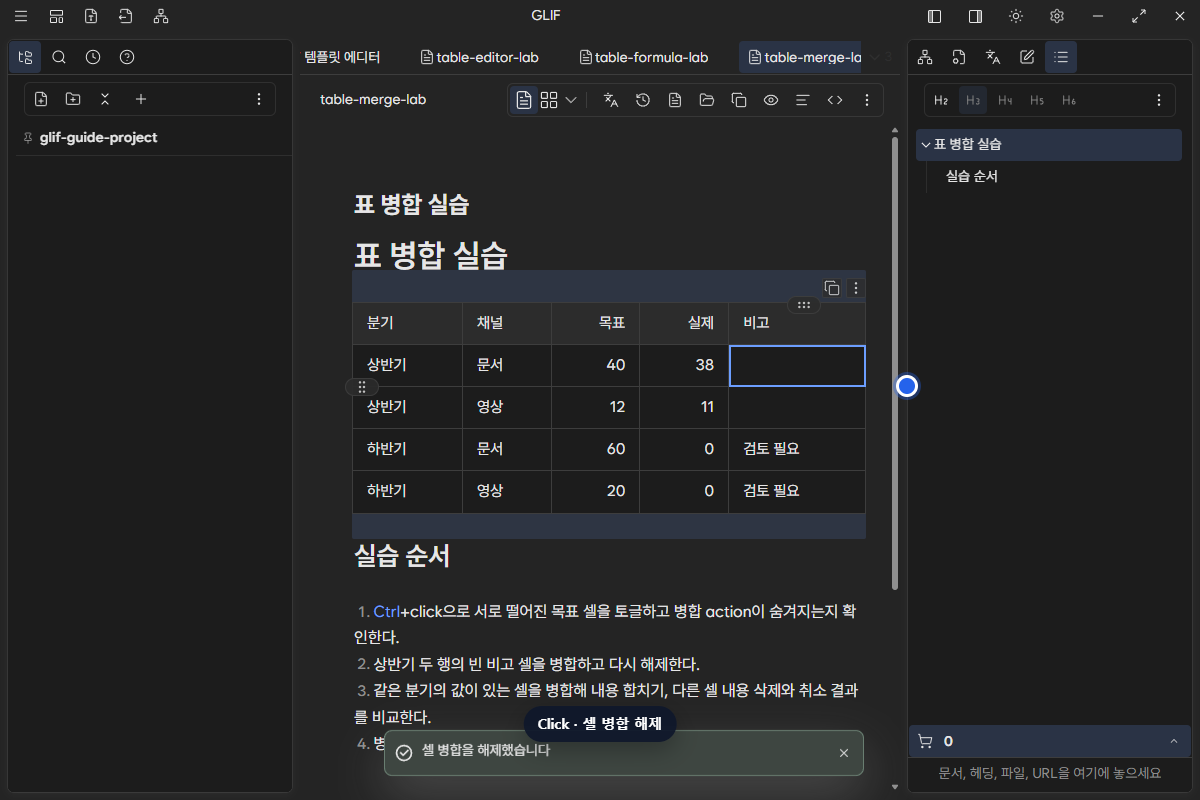Click the file export icon in title bar
Viewport: 1200px width, 800px height.
[x=91, y=16]
